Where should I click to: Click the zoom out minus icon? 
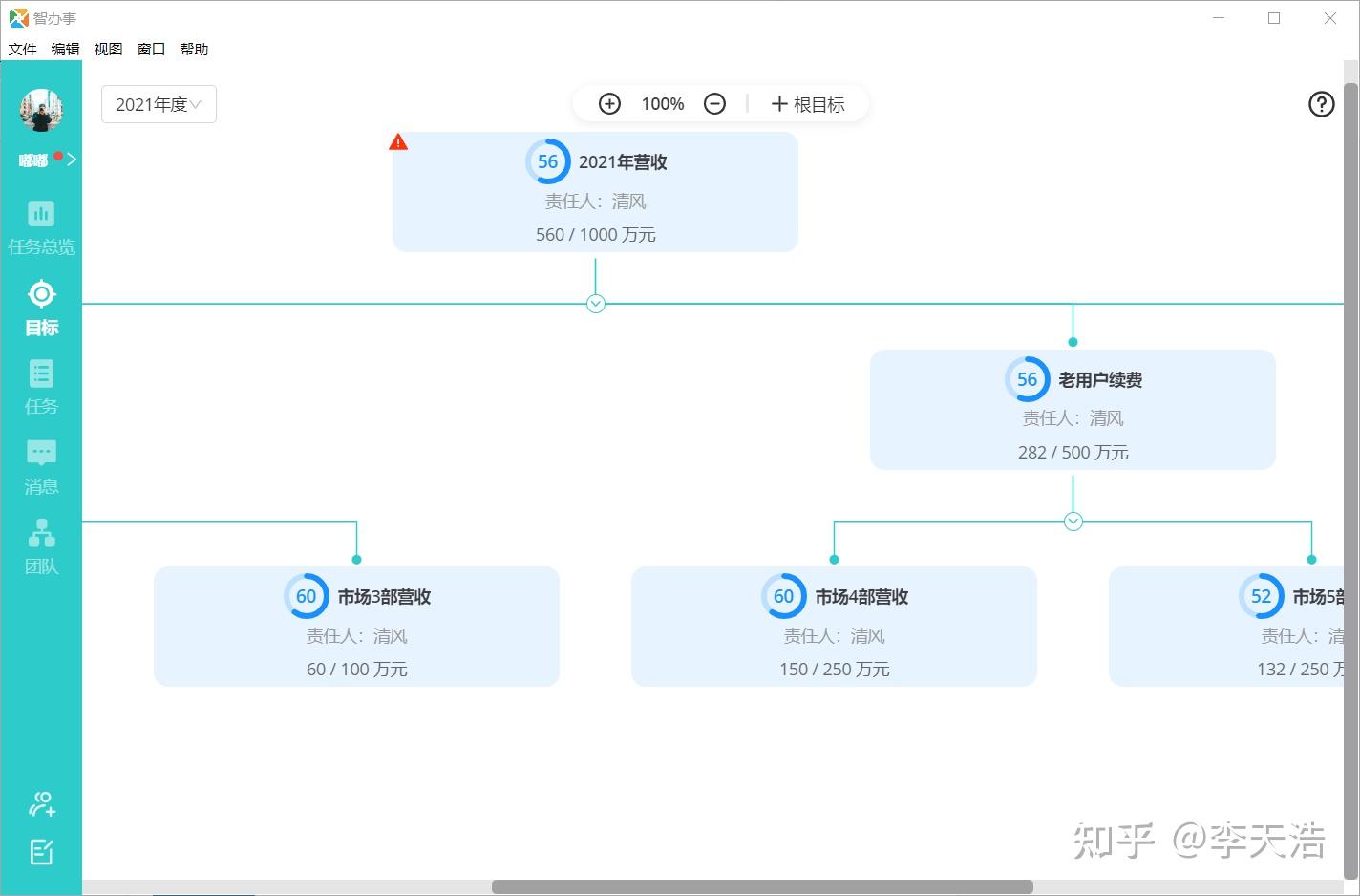click(x=714, y=103)
